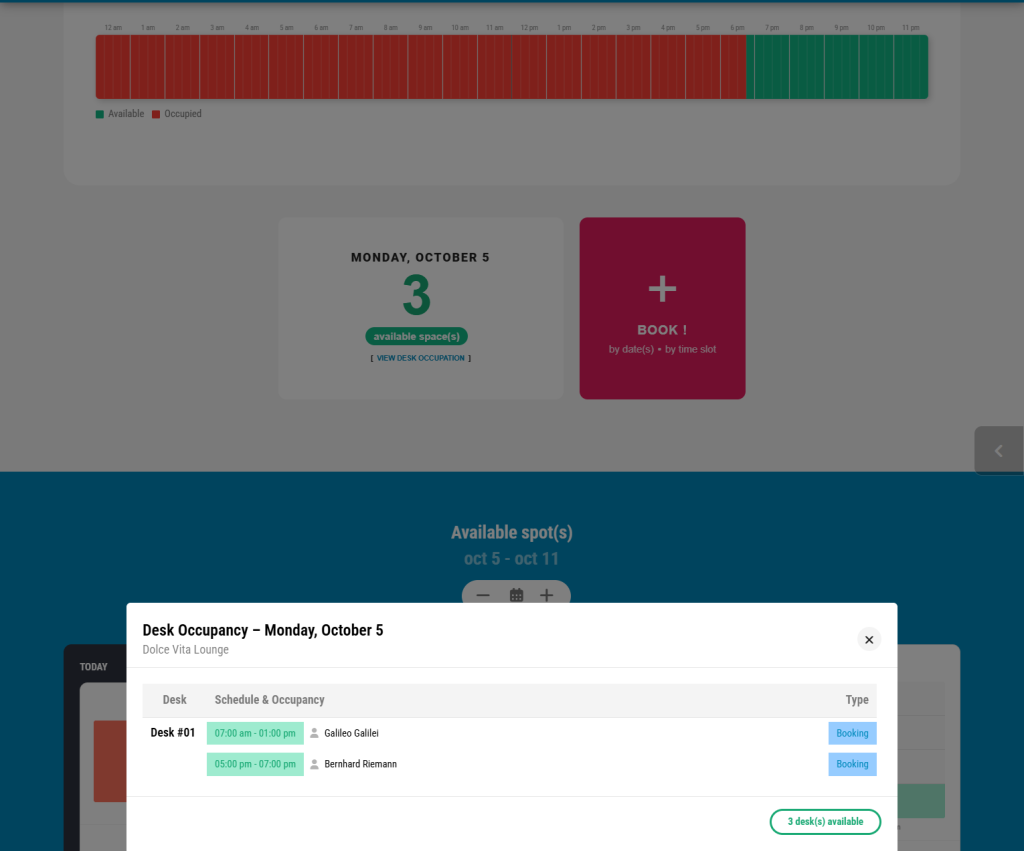Click the 12 pm occupied timeline segment
The height and width of the screenshot is (851, 1024).
(x=529, y=67)
